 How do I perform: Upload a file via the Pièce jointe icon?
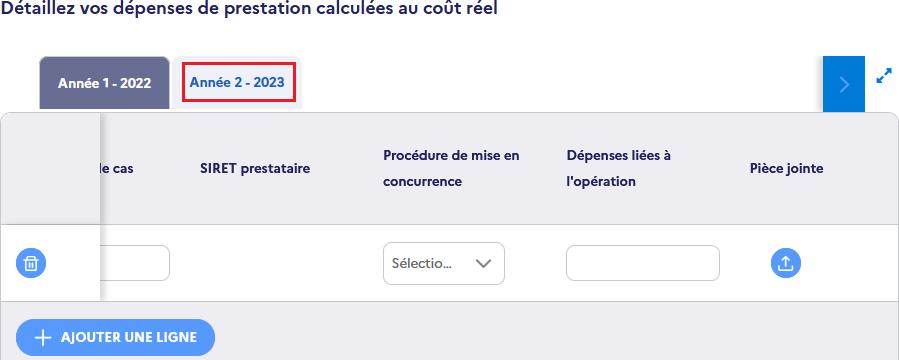pyautogui.click(x=785, y=263)
